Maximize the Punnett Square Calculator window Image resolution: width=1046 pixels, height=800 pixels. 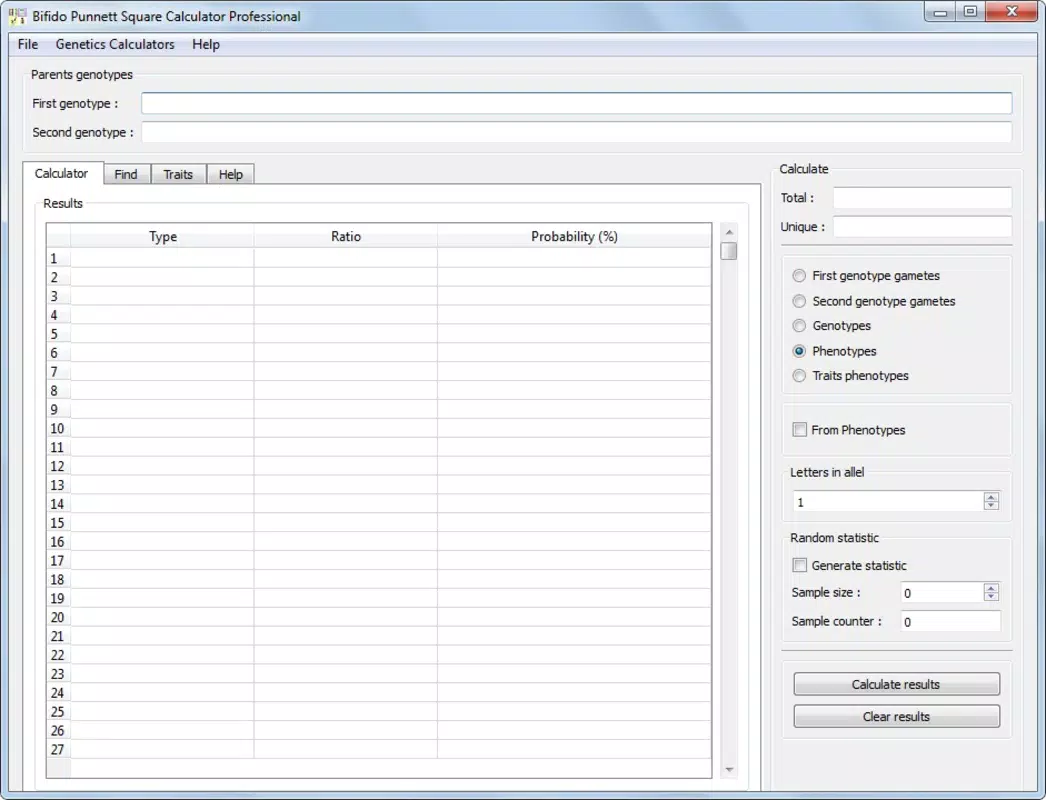[971, 12]
